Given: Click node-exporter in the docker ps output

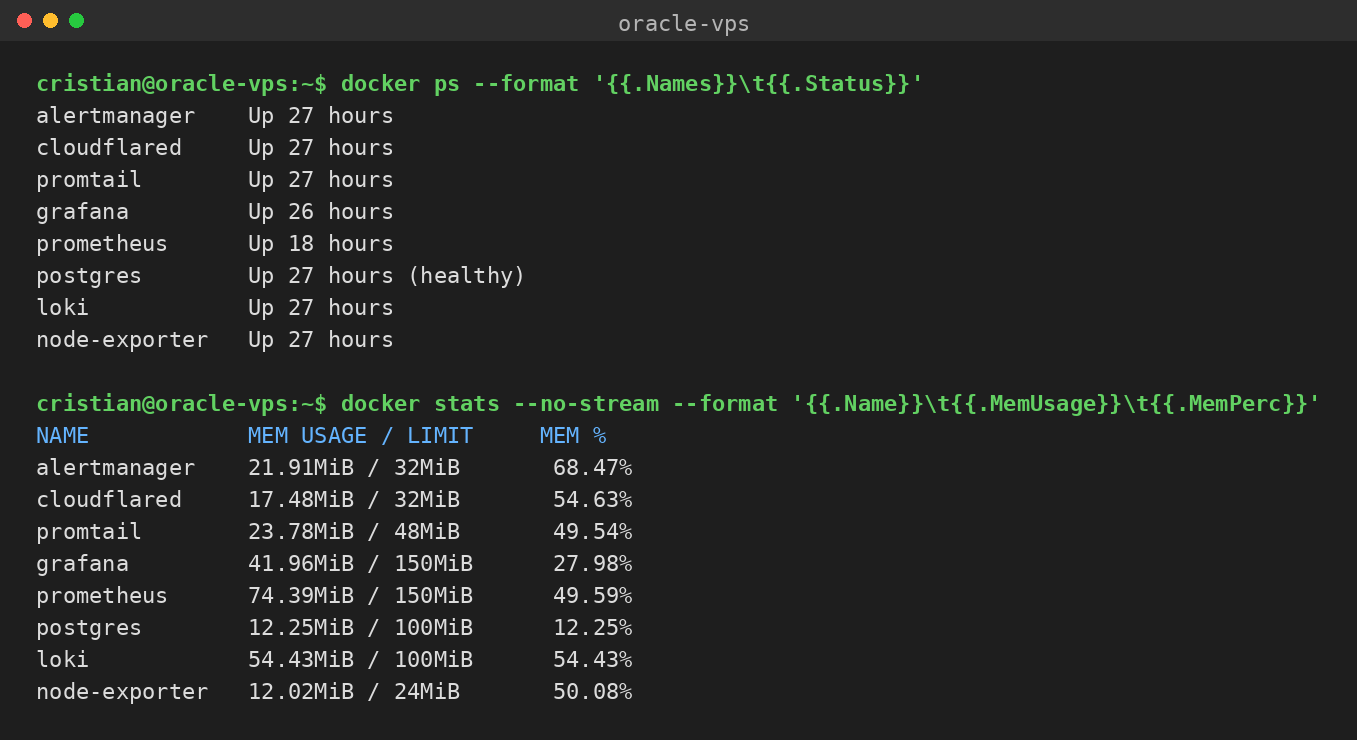Looking at the screenshot, I should (x=122, y=340).
